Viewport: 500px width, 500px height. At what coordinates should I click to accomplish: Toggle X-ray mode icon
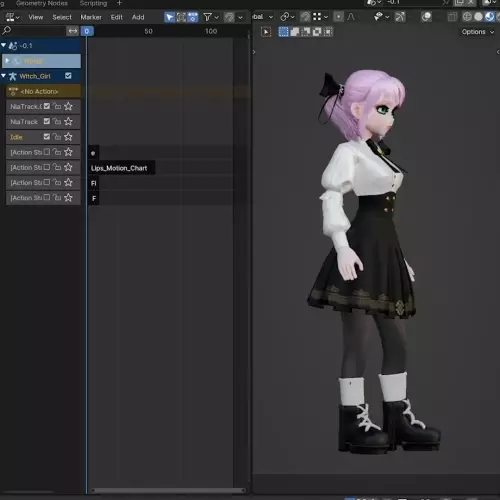pos(452,17)
